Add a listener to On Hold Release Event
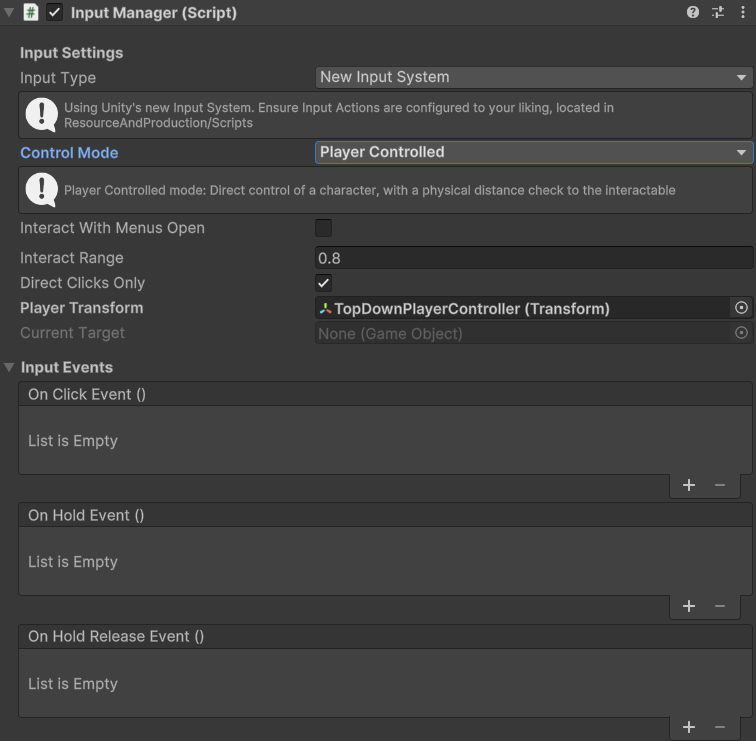Image resolution: width=756 pixels, height=741 pixels. [689, 728]
